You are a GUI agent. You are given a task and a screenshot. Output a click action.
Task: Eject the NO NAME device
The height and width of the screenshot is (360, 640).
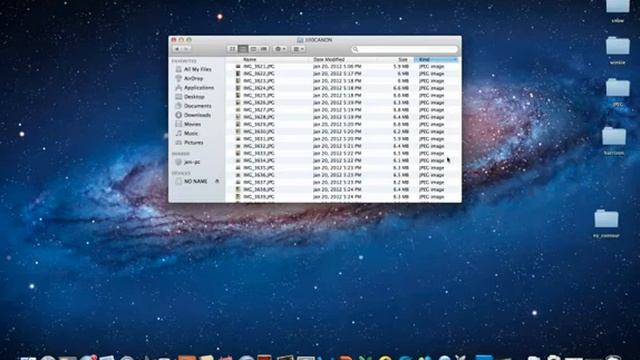[x=217, y=181]
